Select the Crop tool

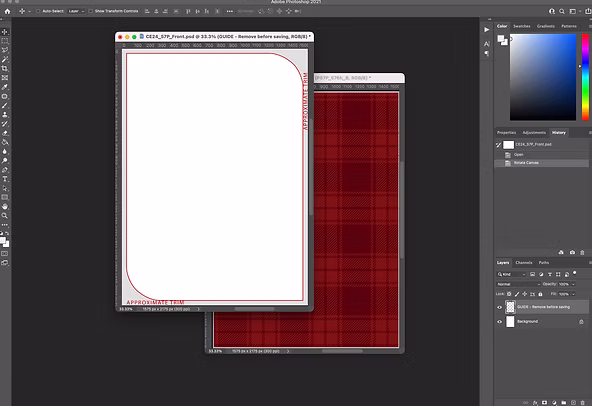click(5, 69)
